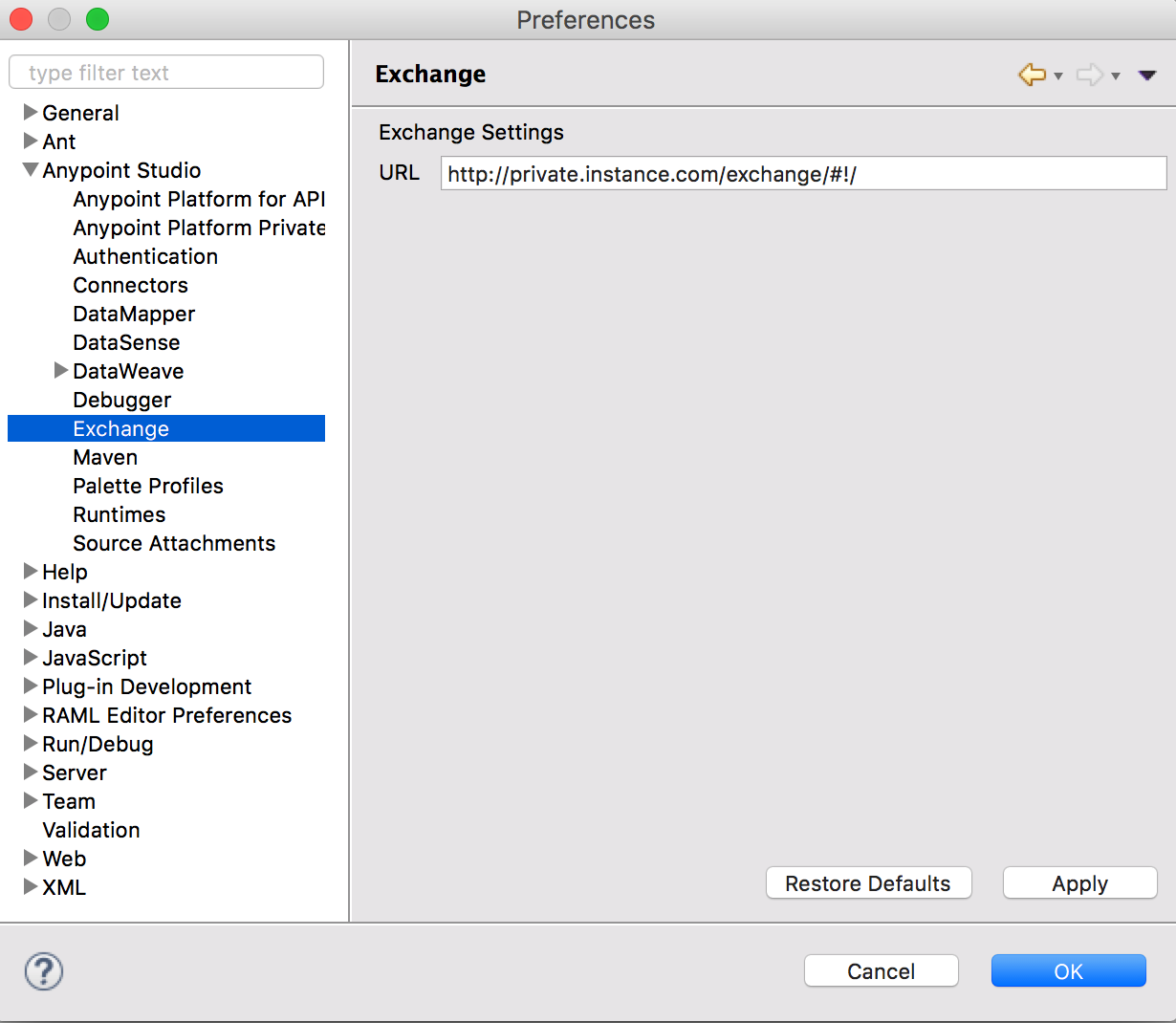Open the help question mark icon
Viewport: 1176px width, 1023px height.
click(x=42, y=971)
